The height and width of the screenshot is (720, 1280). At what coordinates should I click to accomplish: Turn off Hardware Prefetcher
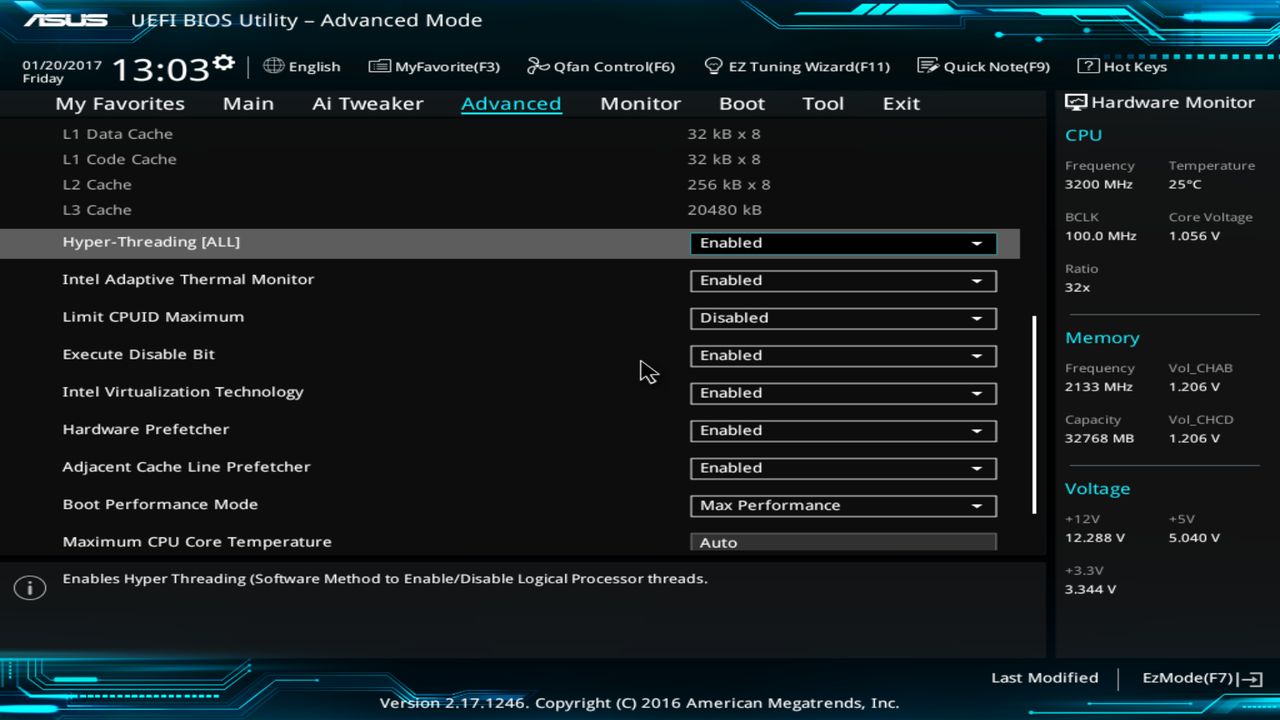tap(843, 430)
